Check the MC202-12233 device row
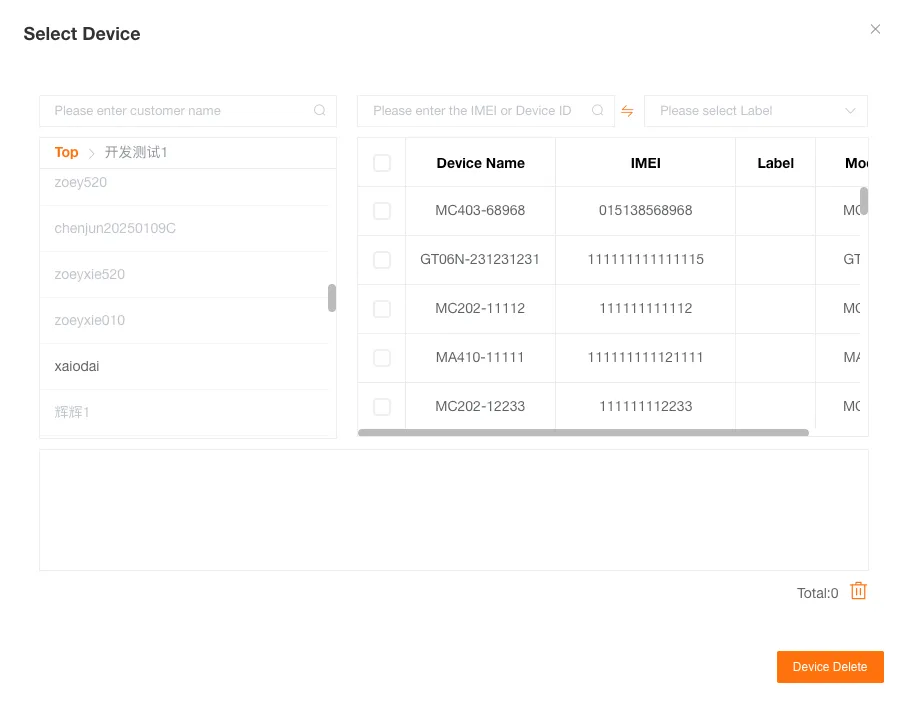This screenshot has height=705, width=904. click(381, 406)
